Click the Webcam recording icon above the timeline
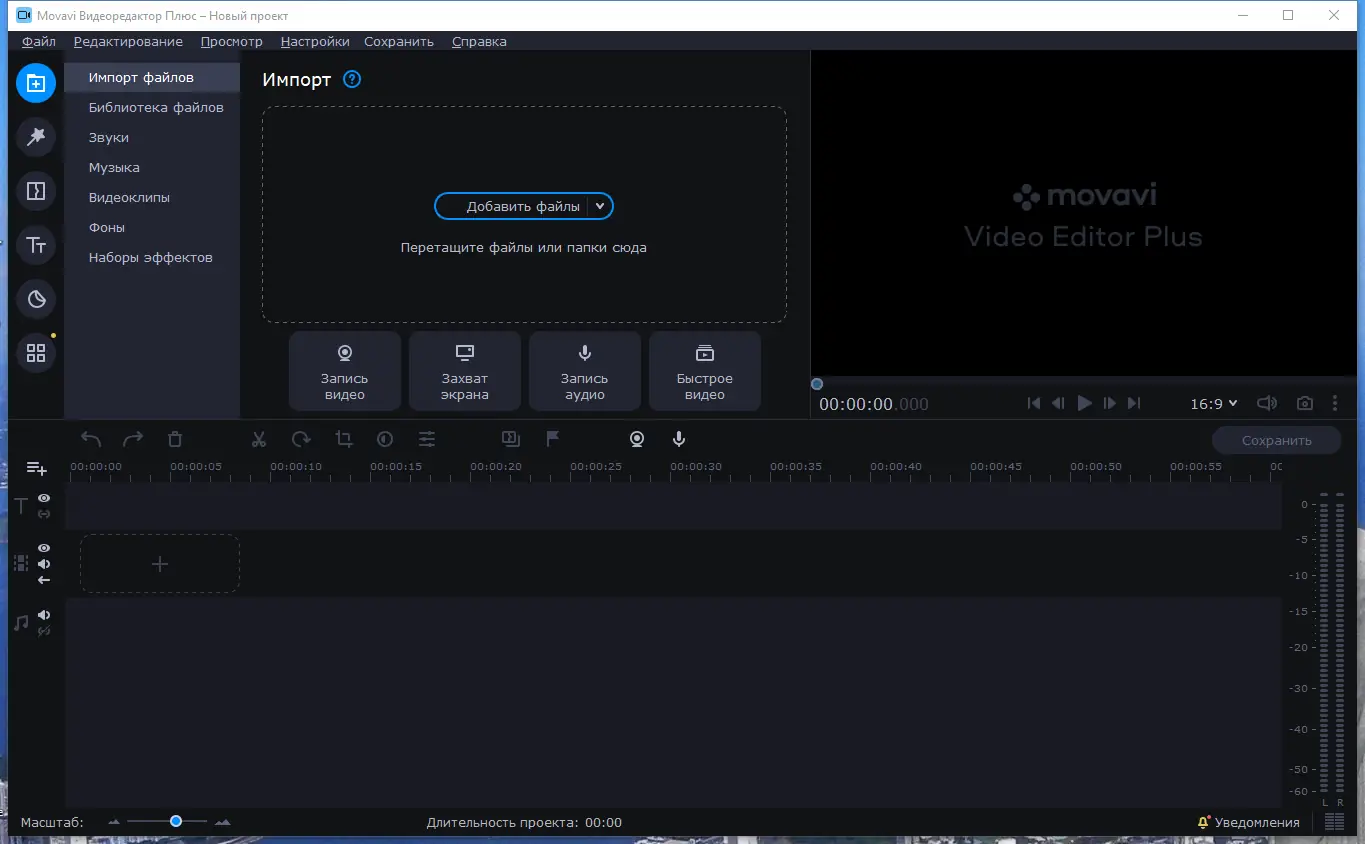The height and width of the screenshot is (844, 1365). [637, 439]
